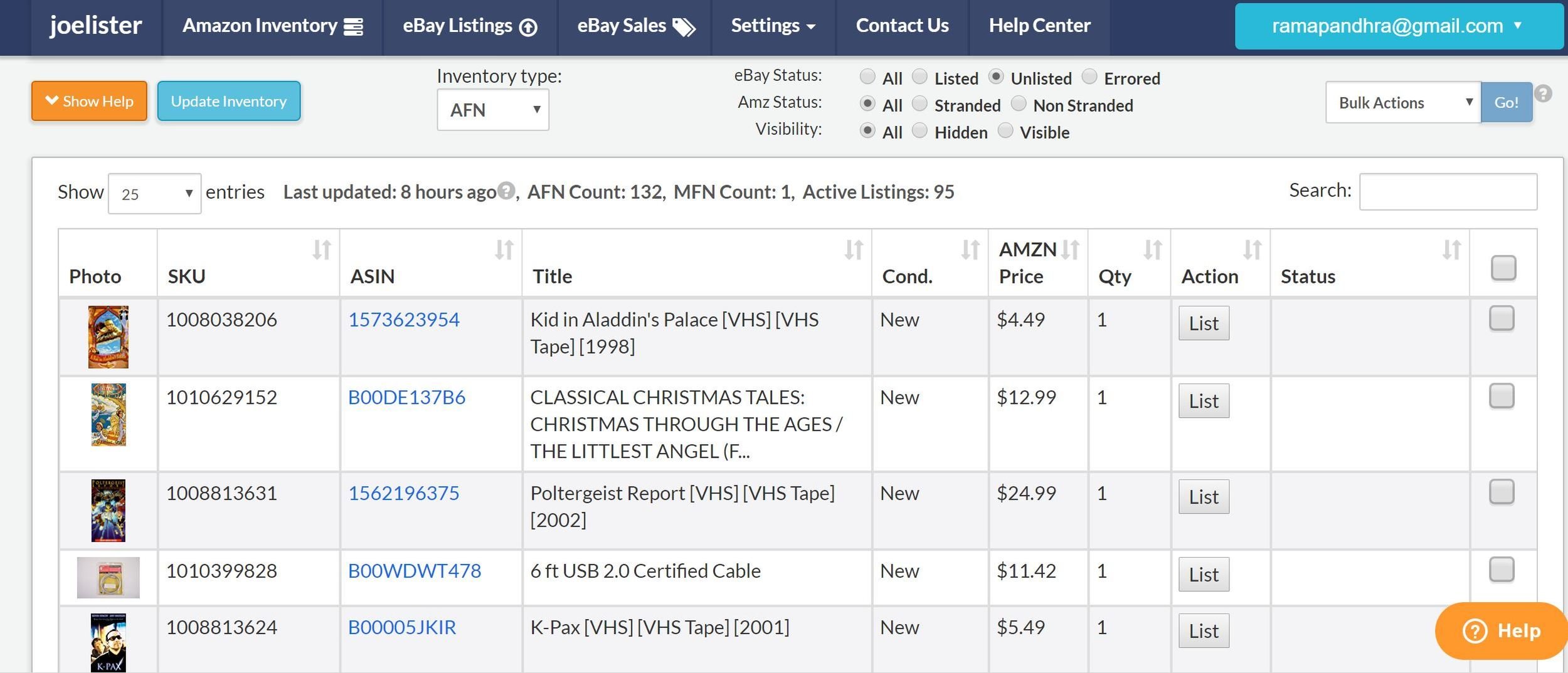The height and width of the screenshot is (673, 1568).
Task: Click the Update Inventory button
Action: point(229,101)
